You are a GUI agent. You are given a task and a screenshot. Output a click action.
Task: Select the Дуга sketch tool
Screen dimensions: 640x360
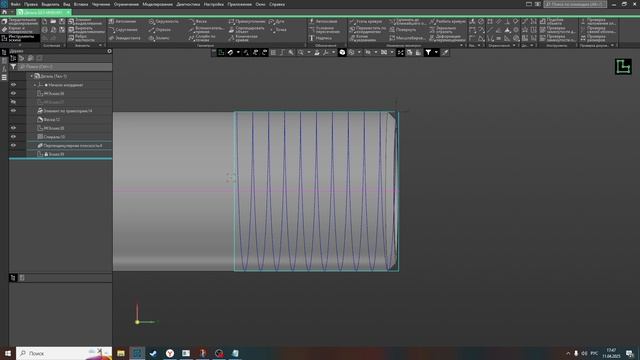[277, 21]
